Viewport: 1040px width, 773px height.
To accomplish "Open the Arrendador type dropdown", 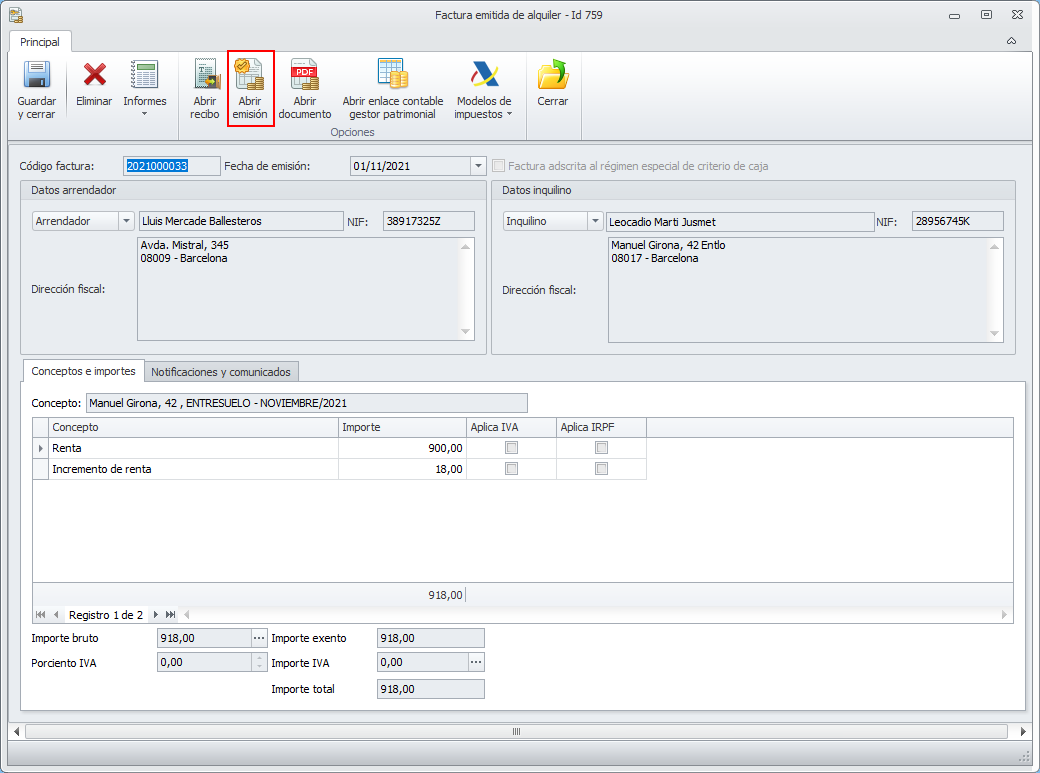I will point(126,222).
